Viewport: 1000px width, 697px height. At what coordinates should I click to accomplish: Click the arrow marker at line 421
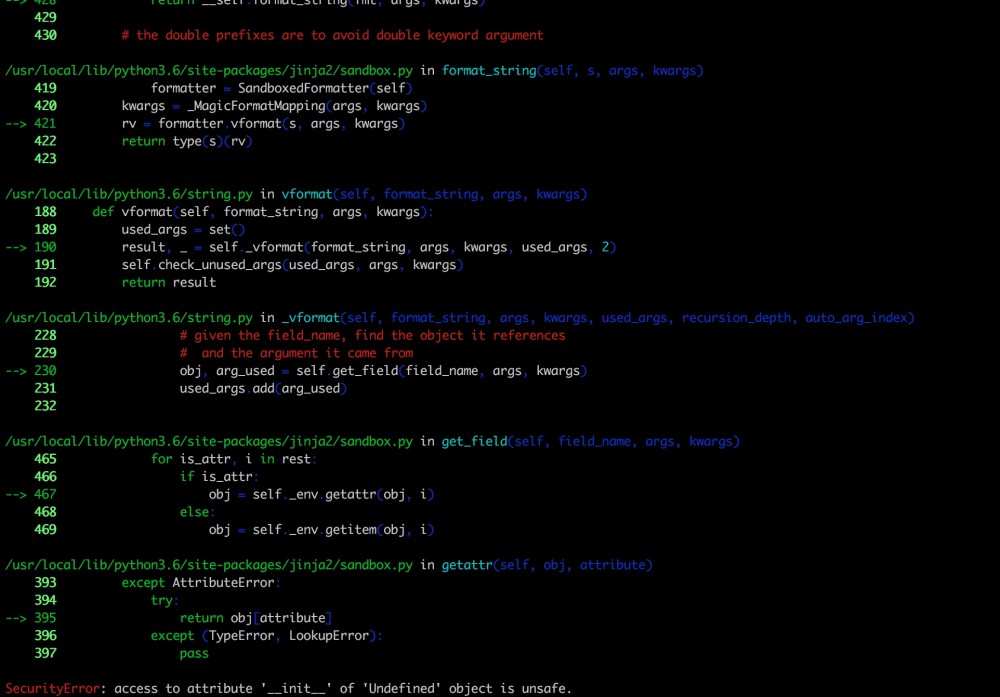(16, 124)
